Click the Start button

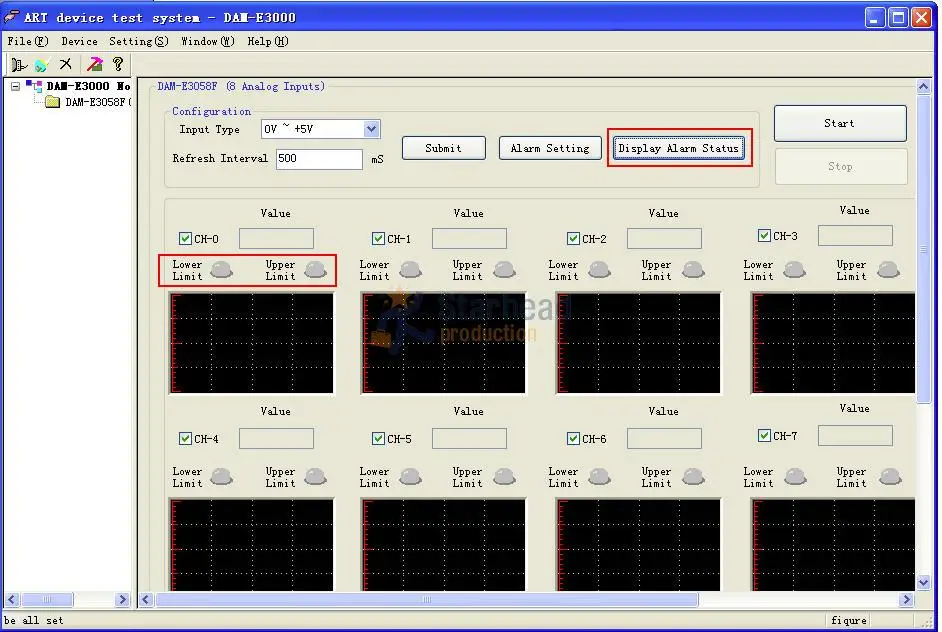839,123
